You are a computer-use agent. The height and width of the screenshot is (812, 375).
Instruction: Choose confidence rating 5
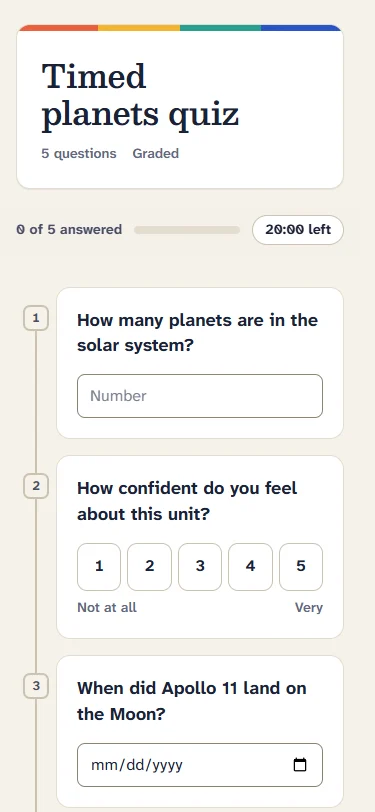tap(301, 567)
